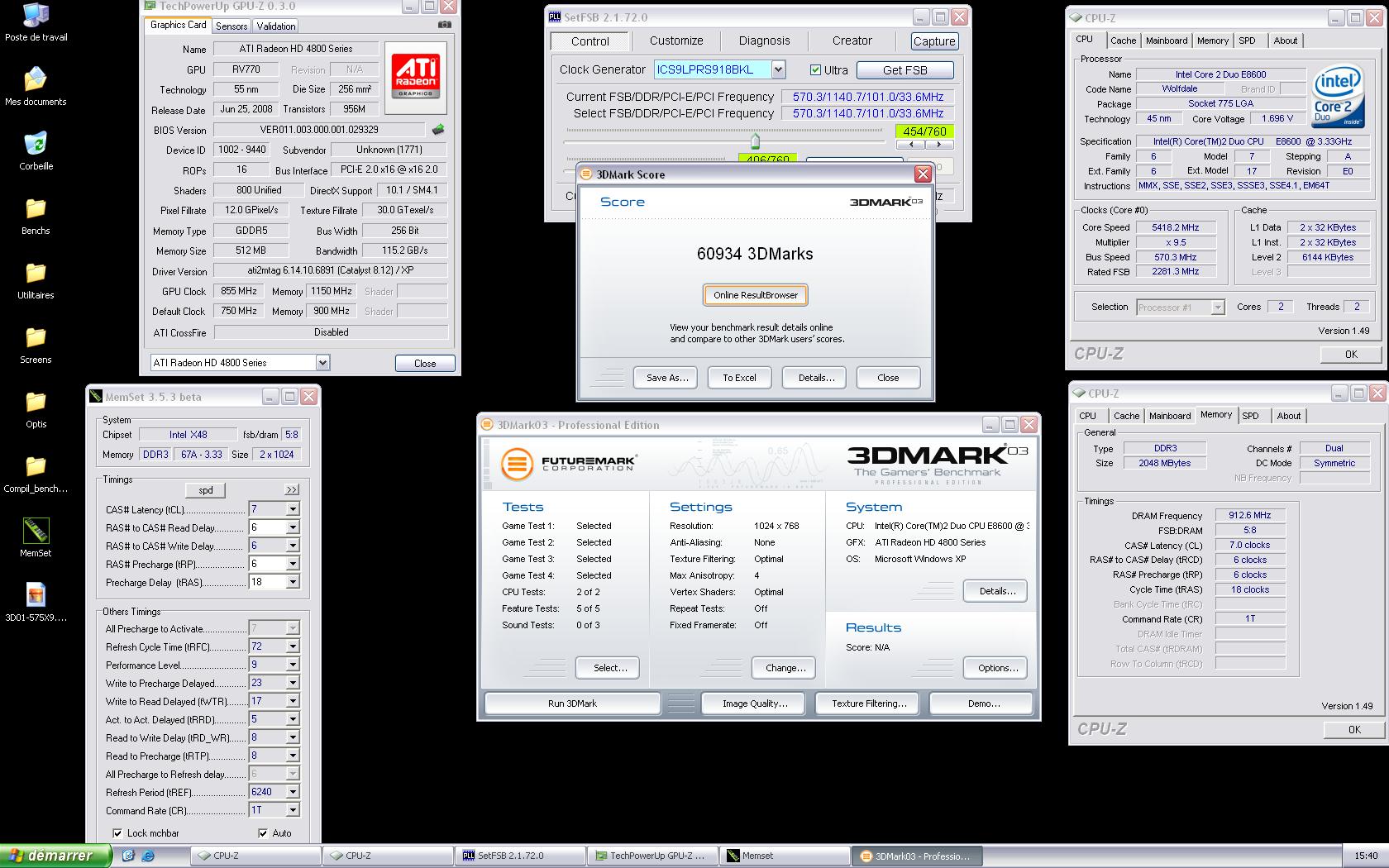Click GPU-Z BIOS save chip icon
This screenshot has height=868, width=1389.
click(438, 129)
